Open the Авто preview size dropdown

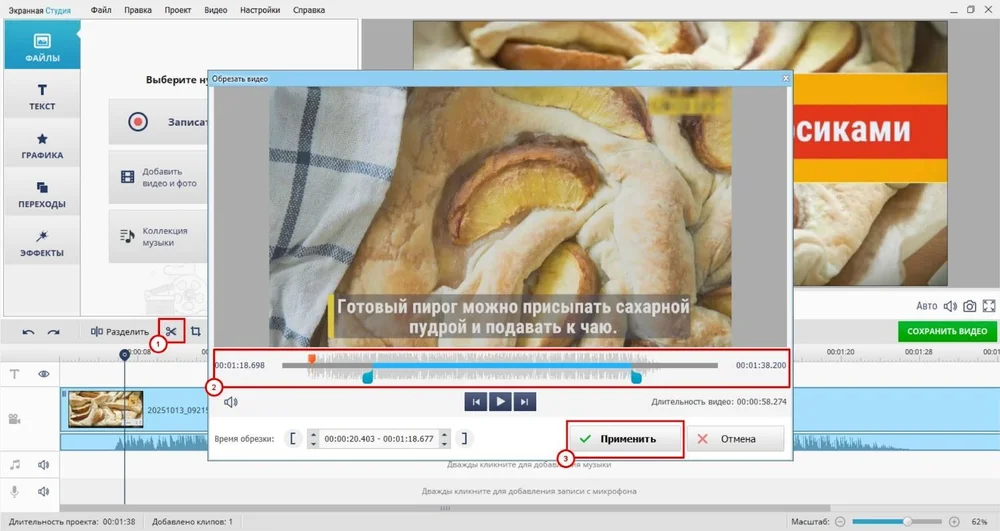click(927, 306)
